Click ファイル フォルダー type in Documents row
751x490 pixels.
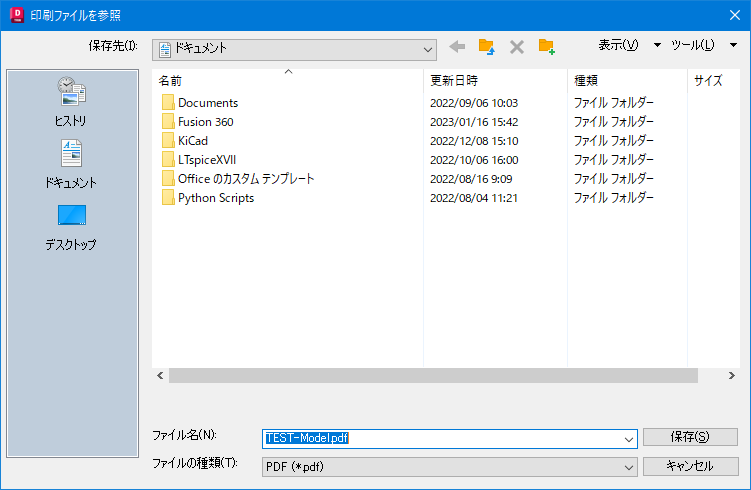pyautogui.click(x=614, y=103)
